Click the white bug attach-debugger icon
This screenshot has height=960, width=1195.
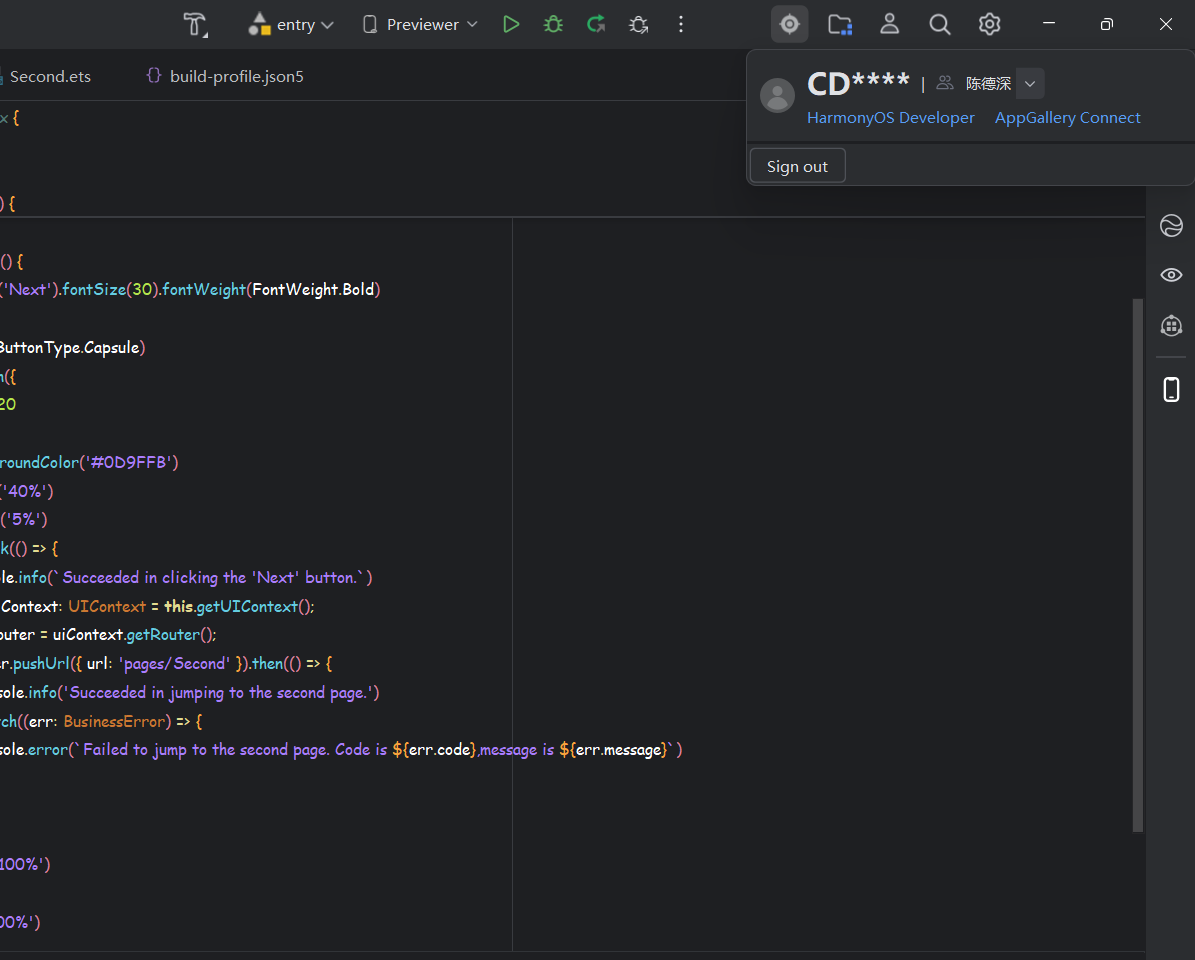pyautogui.click(x=638, y=24)
